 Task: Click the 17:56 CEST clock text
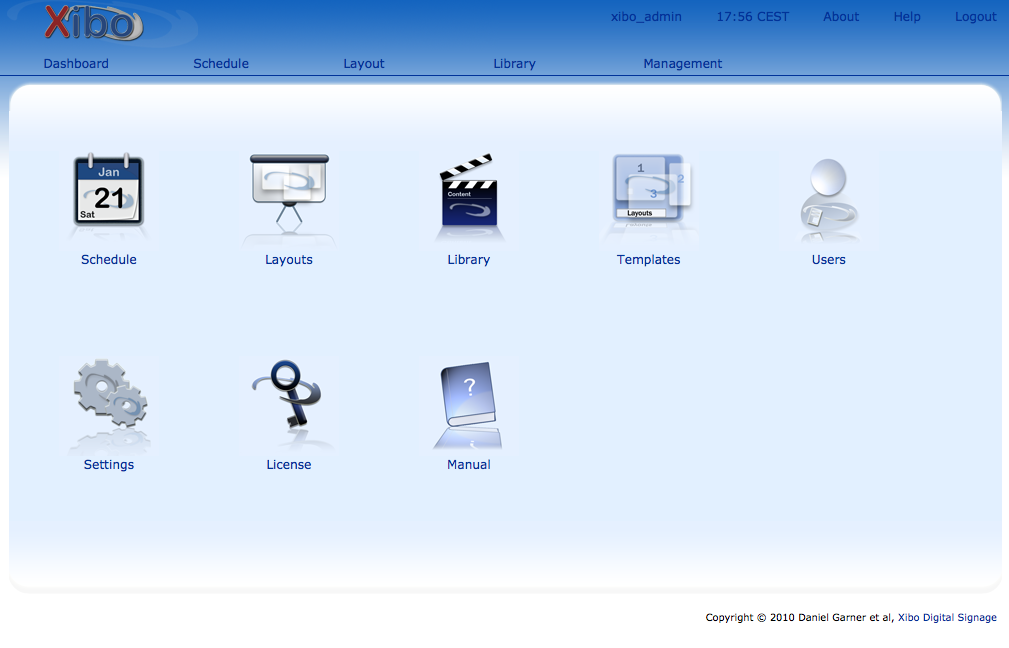coord(753,17)
